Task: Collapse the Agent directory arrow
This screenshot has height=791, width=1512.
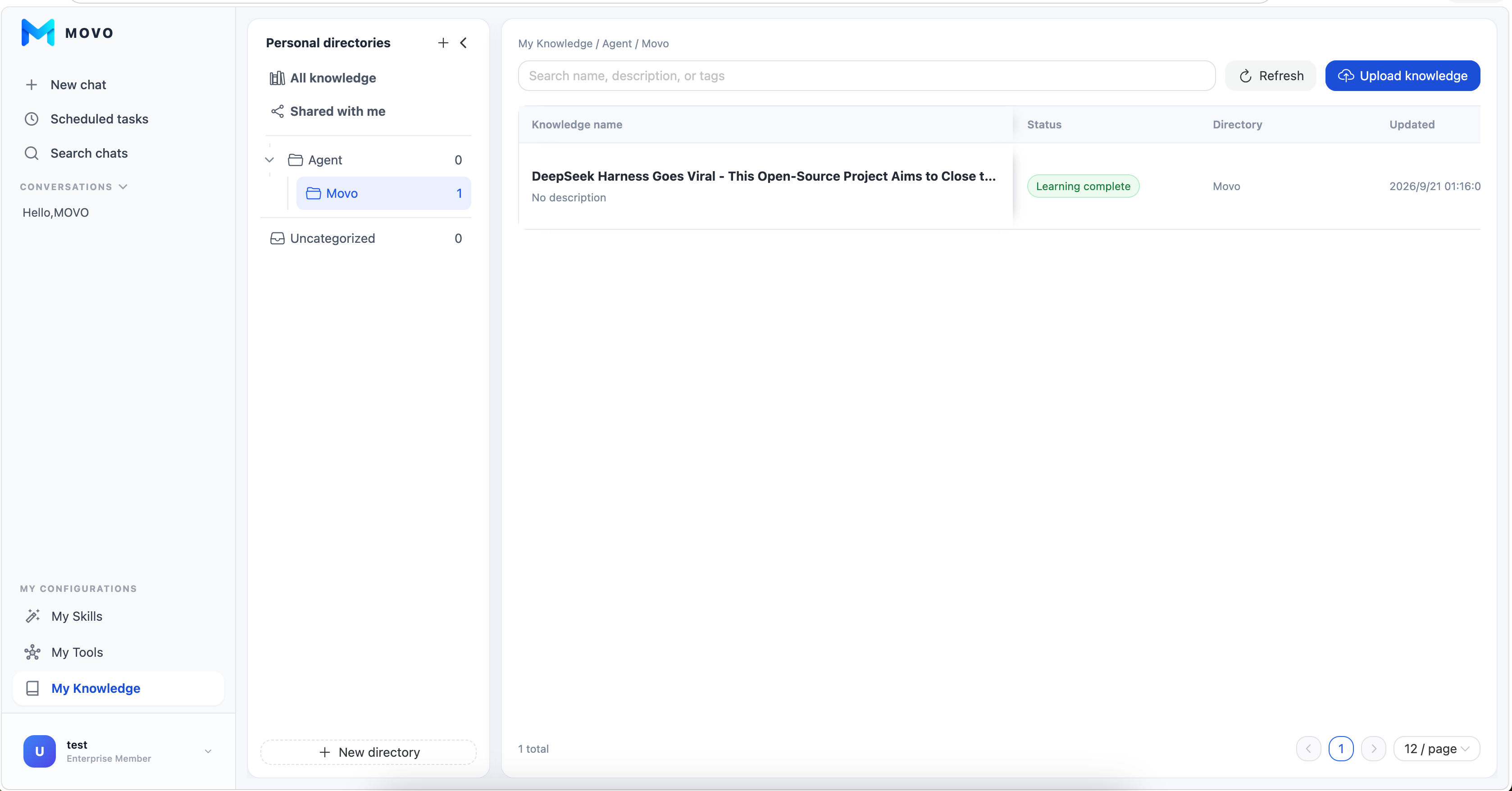Action: (x=269, y=159)
